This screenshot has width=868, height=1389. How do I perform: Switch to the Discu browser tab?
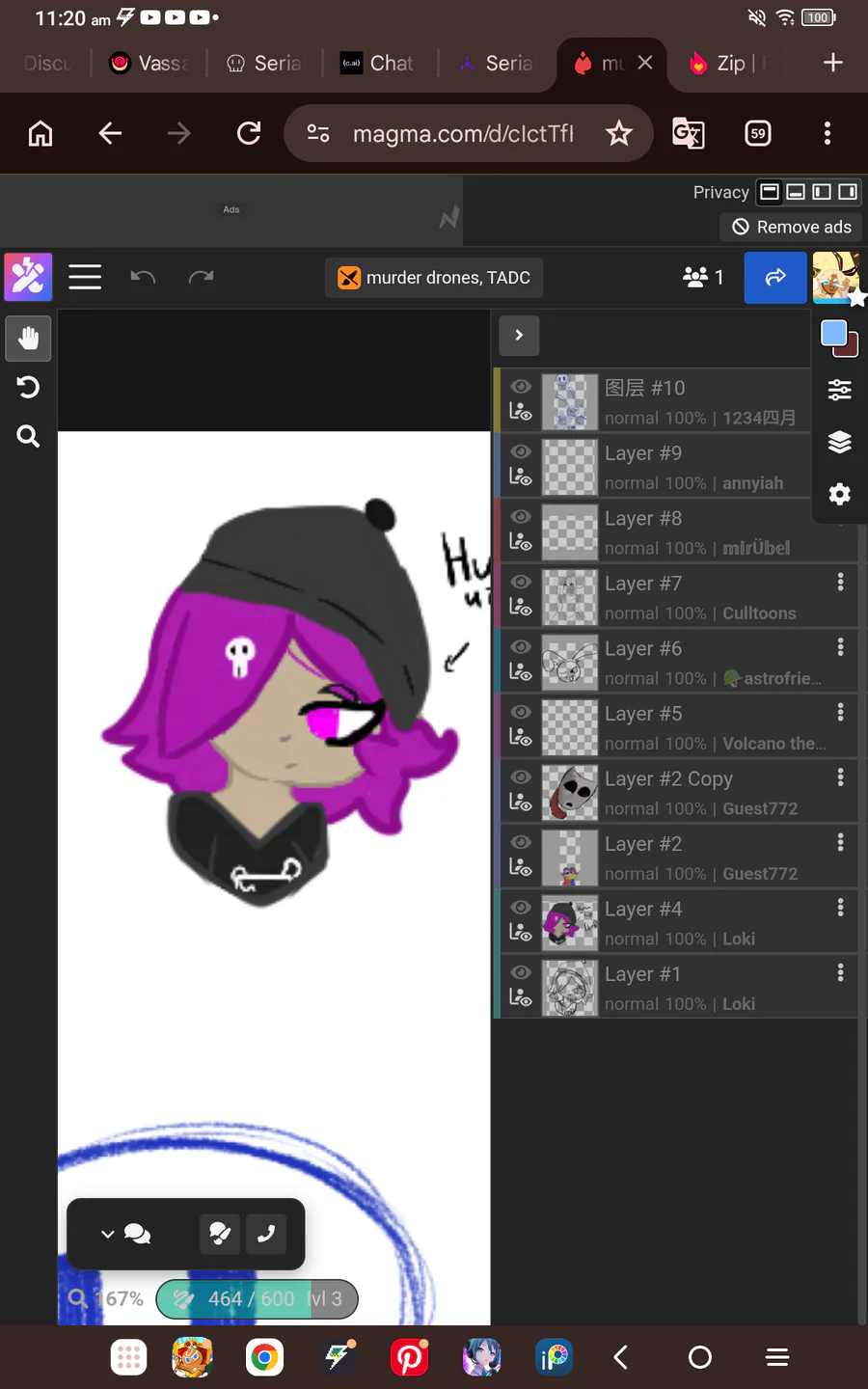46,64
